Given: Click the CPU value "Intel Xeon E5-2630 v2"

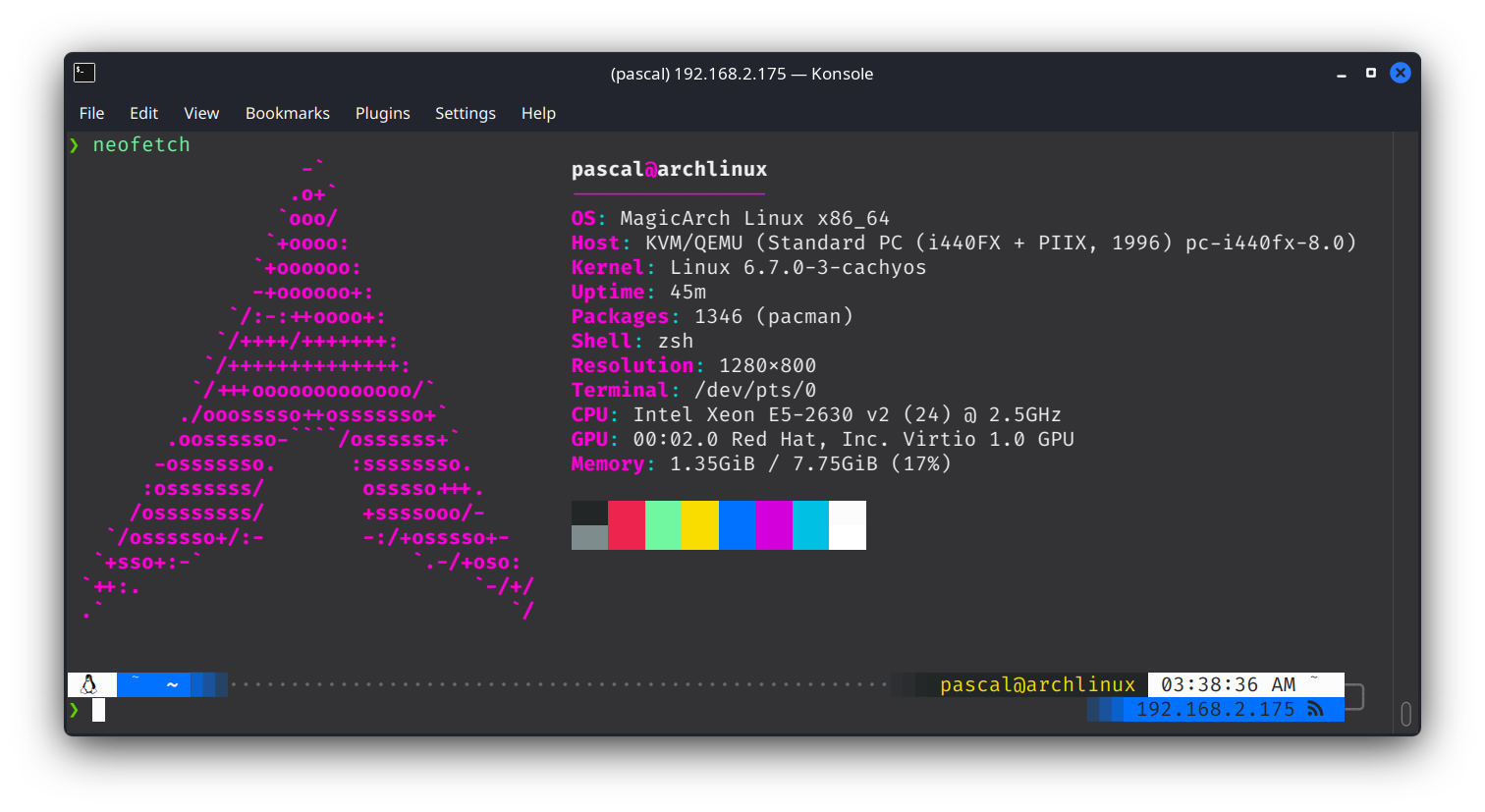Looking at the screenshot, I should (x=762, y=414).
